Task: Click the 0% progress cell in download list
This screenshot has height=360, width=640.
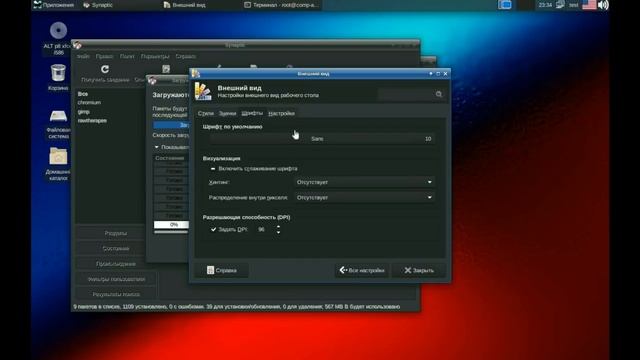Action: coord(171,224)
